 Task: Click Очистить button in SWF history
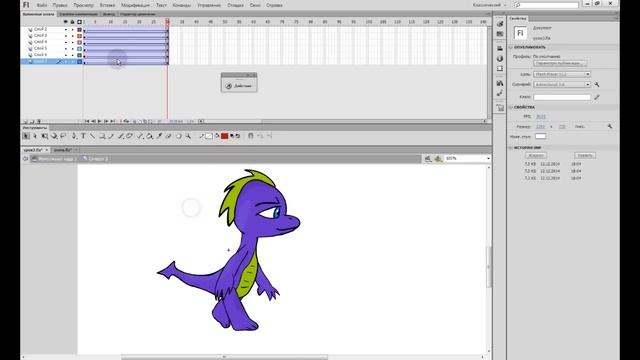click(585, 156)
